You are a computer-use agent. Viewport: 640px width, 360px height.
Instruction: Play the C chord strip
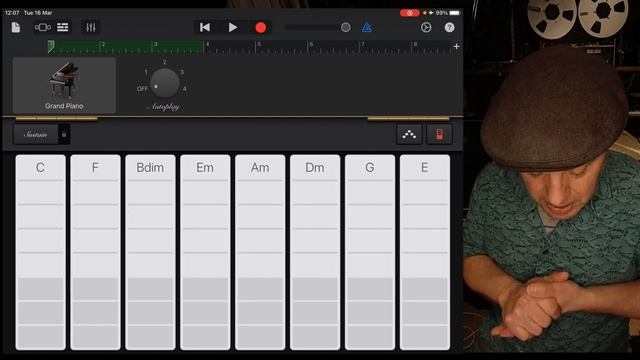[40, 252]
